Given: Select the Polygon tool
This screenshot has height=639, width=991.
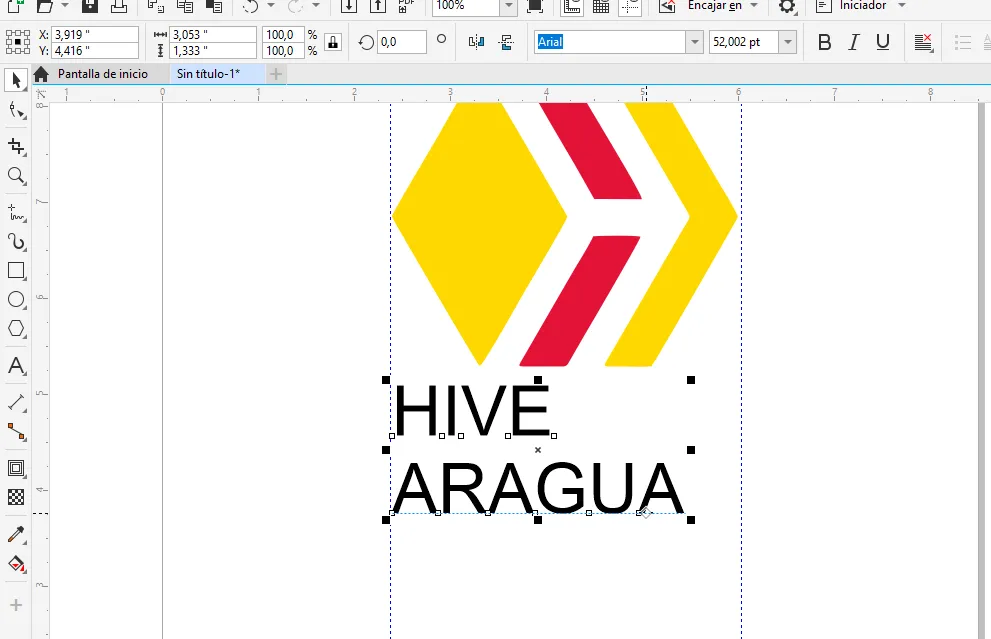Looking at the screenshot, I should tap(16, 329).
